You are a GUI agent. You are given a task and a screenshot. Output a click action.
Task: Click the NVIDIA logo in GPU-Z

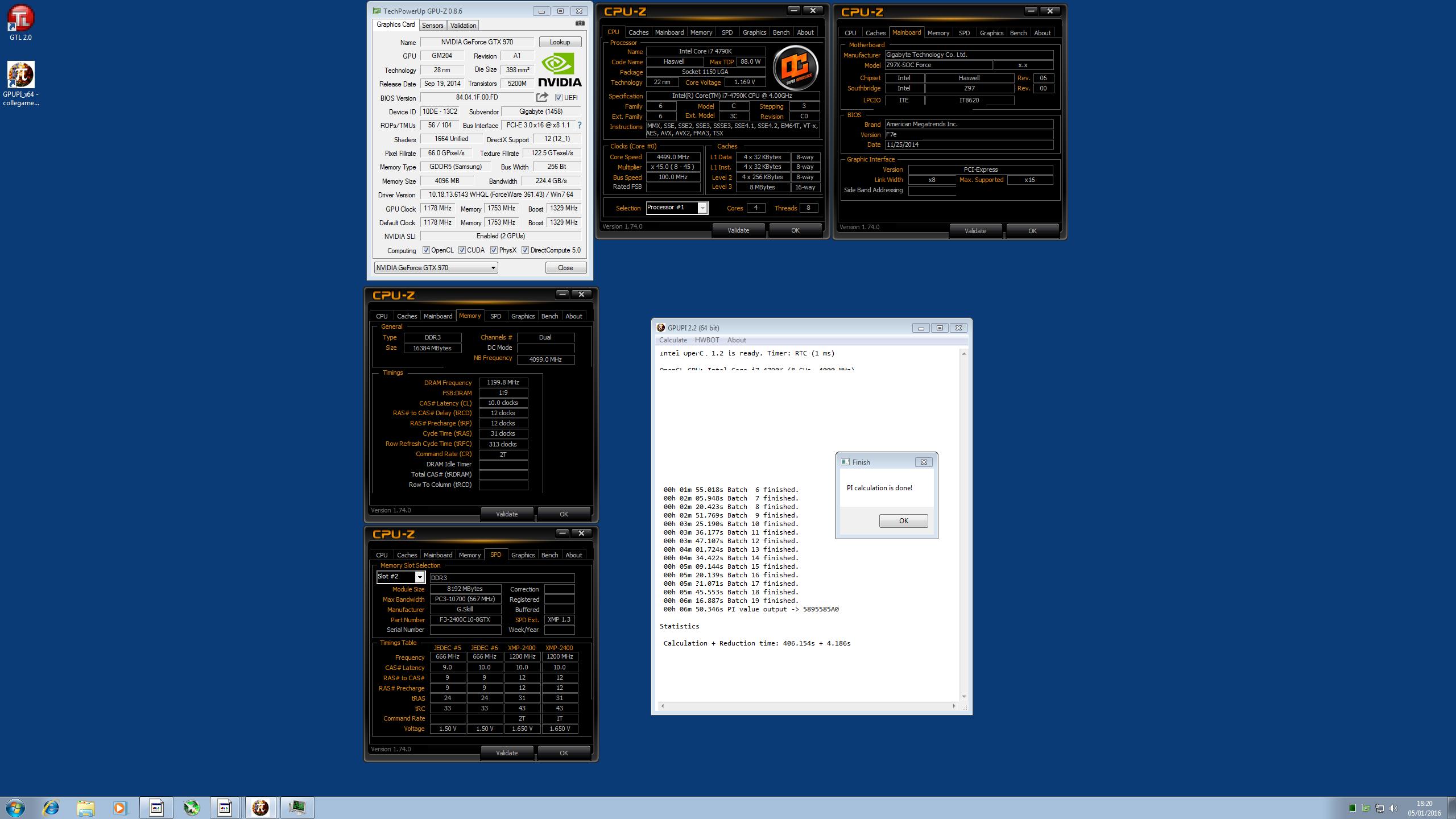pyautogui.click(x=560, y=69)
